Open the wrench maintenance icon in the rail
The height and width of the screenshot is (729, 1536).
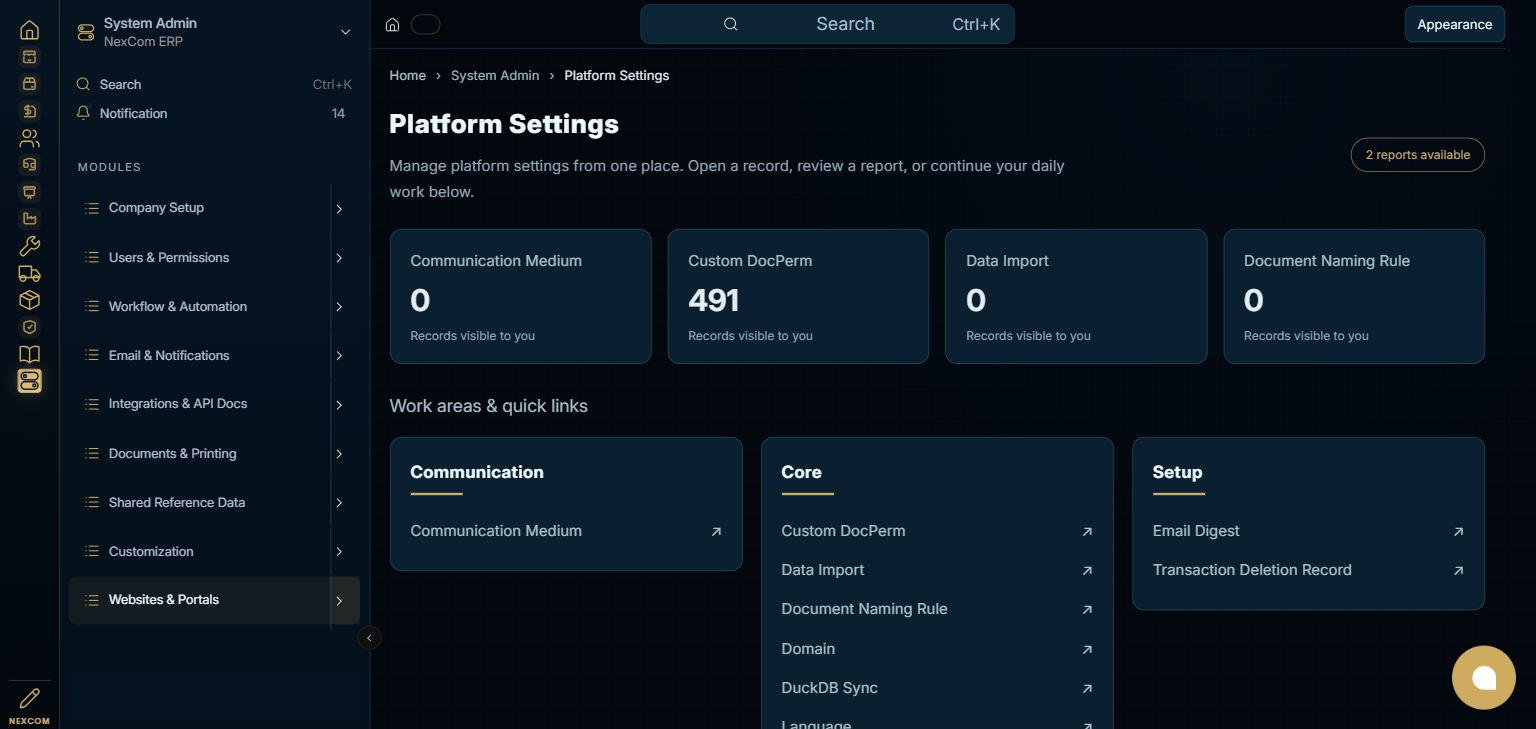pos(30,246)
